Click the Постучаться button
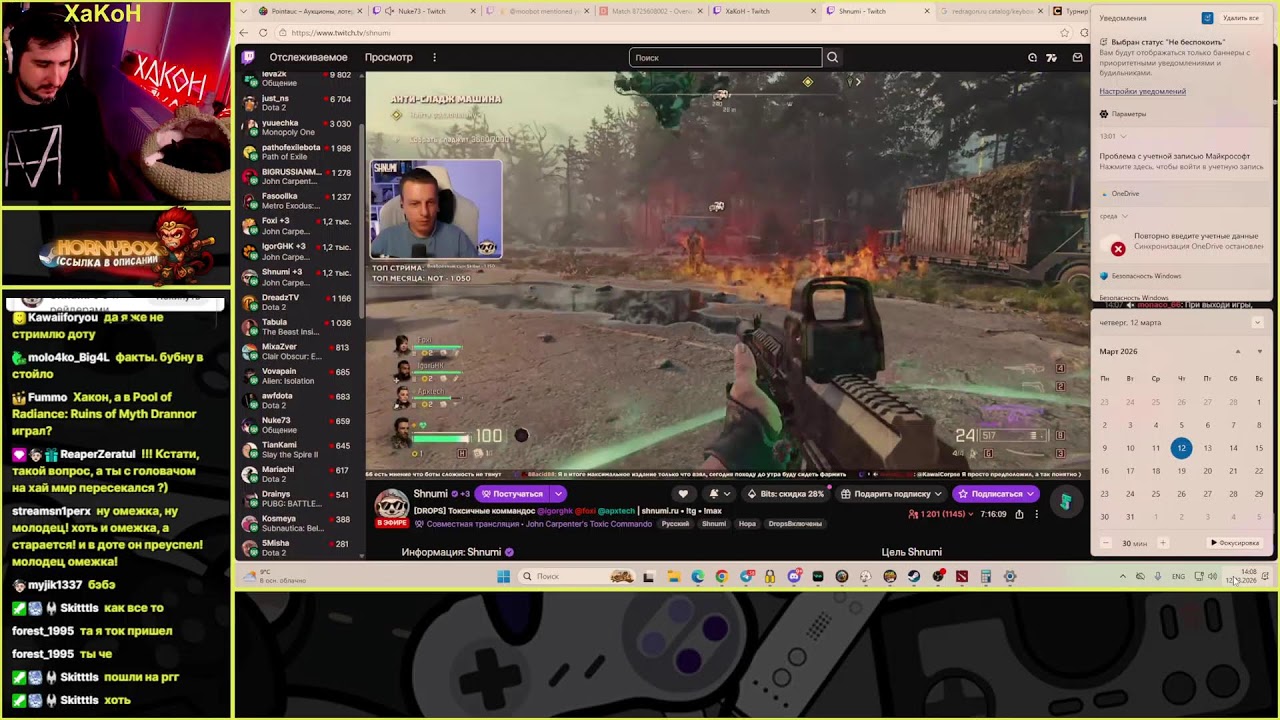The image size is (1280, 720). click(513, 494)
